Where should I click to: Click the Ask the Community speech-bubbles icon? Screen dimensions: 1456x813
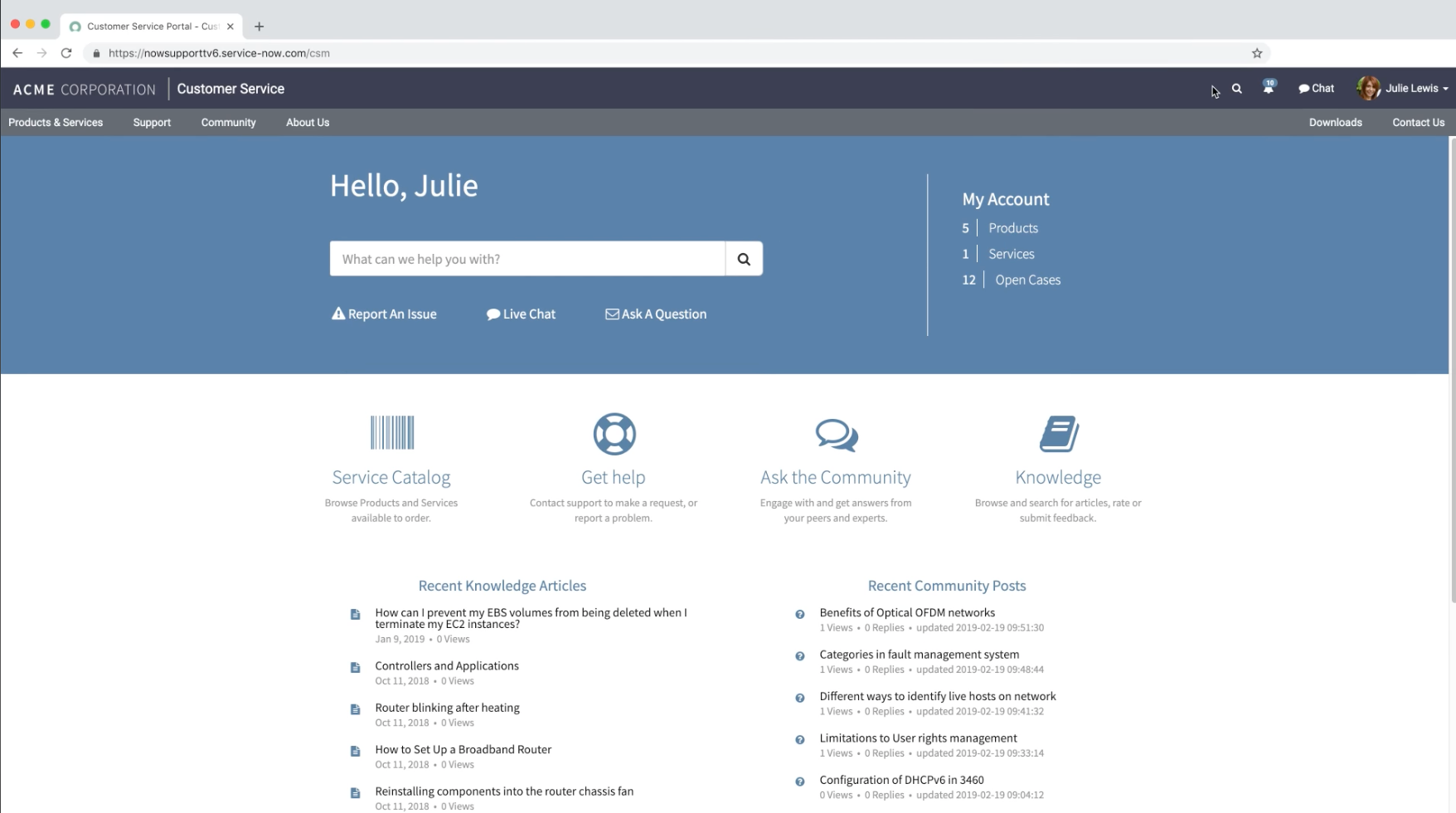coord(836,434)
